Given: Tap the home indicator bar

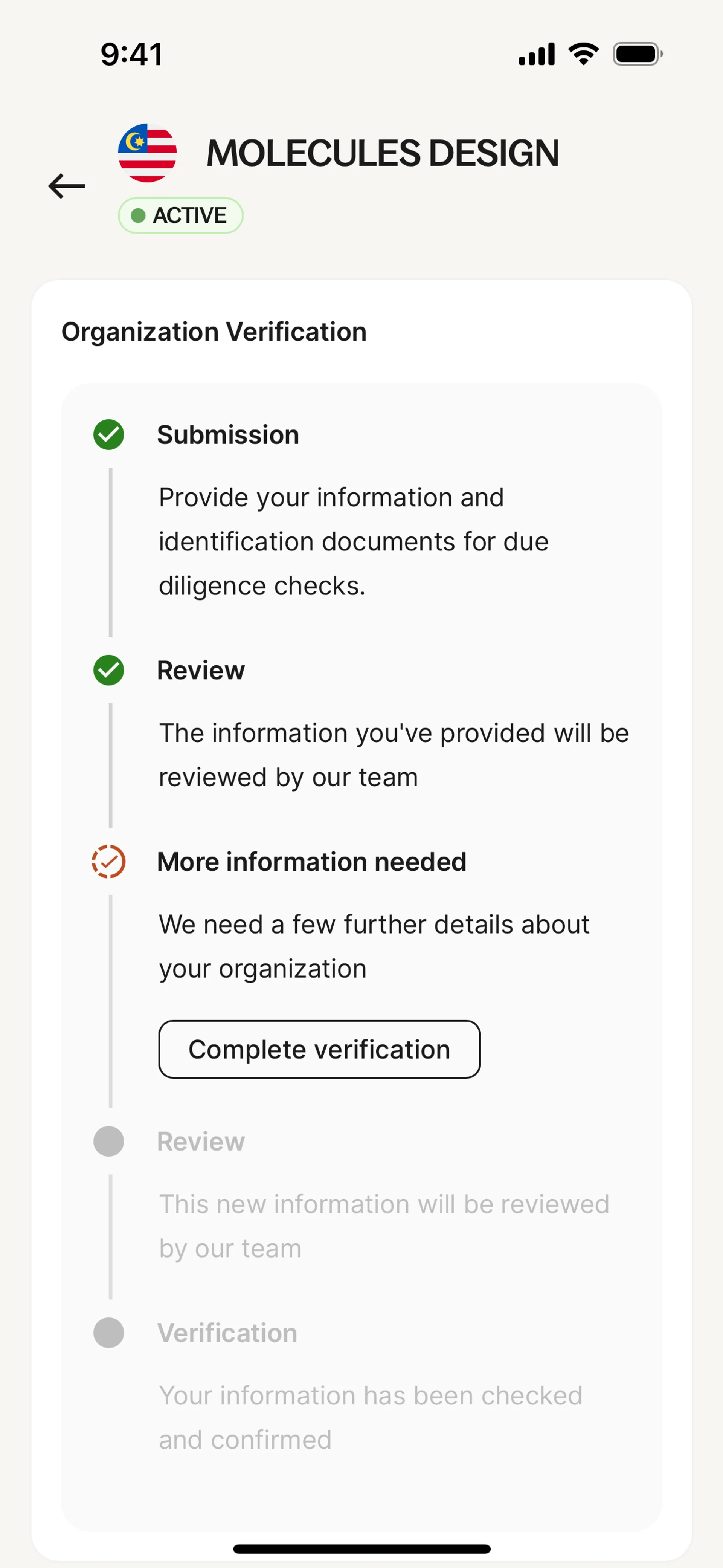Looking at the screenshot, I should tap(361, 1548).
